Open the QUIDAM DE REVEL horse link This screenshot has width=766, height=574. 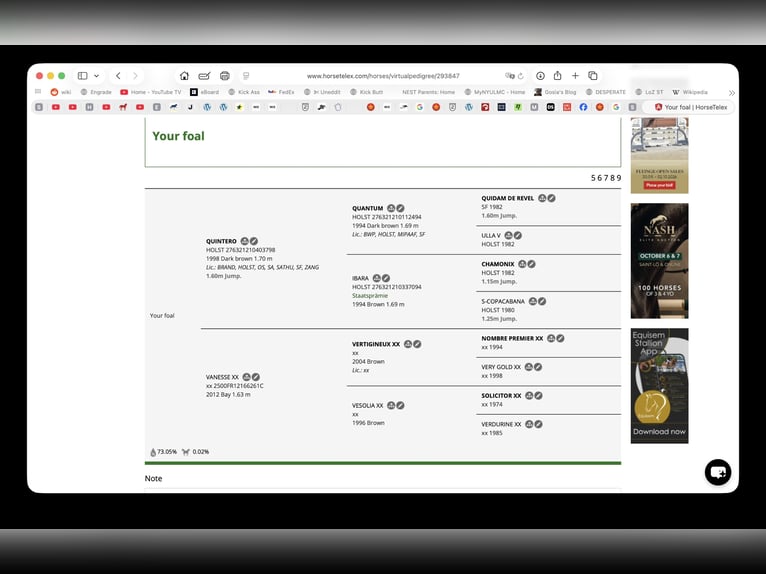click(508, 198)
